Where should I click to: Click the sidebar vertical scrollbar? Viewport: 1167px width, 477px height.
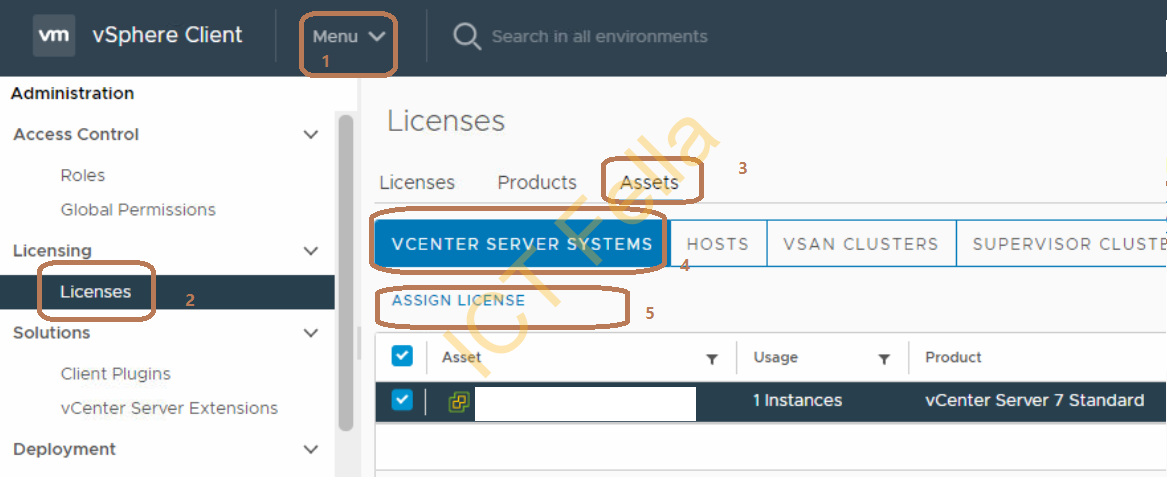(345, 272)
